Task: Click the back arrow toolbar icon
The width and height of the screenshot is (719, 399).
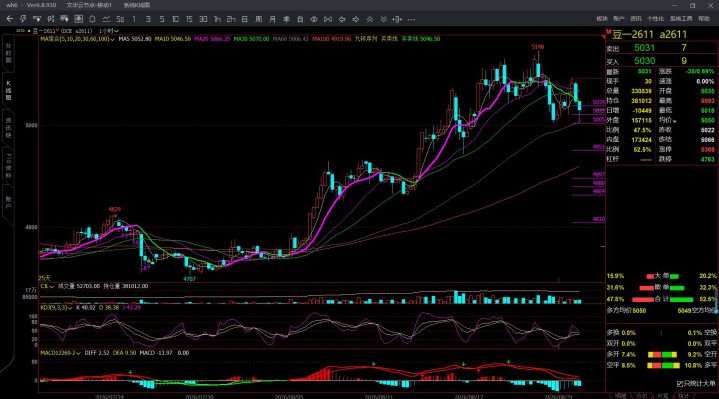Action: click(x=10, y=19)
